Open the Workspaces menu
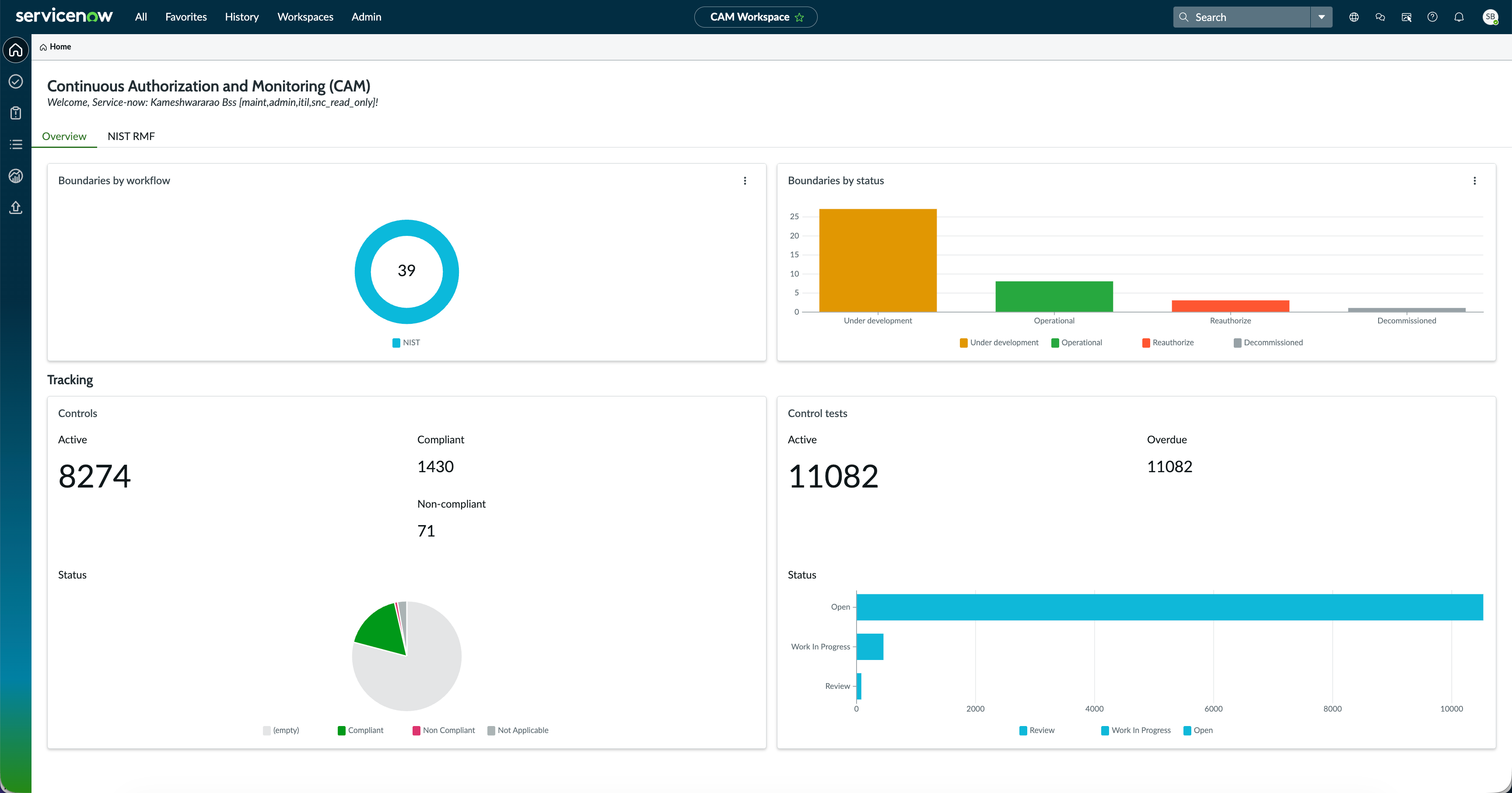 [305, 17]
